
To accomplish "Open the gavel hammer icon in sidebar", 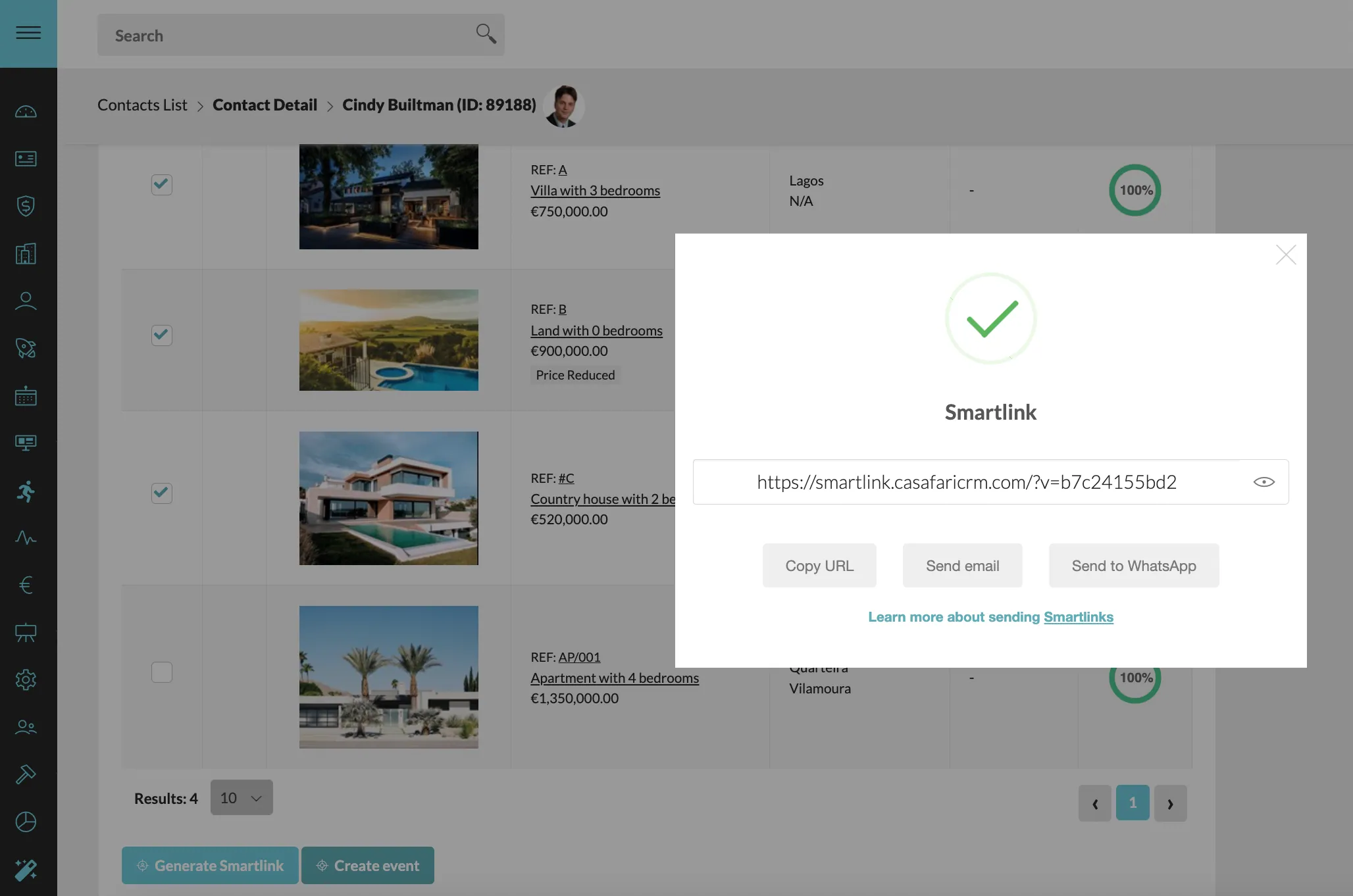I will pos(26,774).
